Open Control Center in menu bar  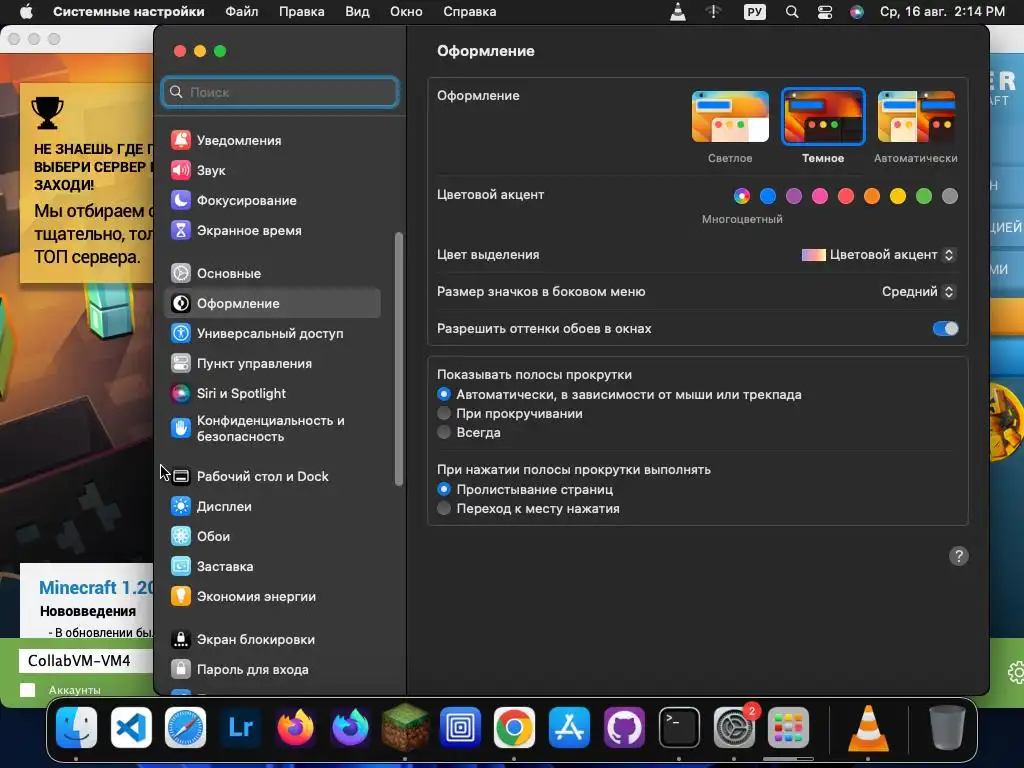(x=825, y=12)
